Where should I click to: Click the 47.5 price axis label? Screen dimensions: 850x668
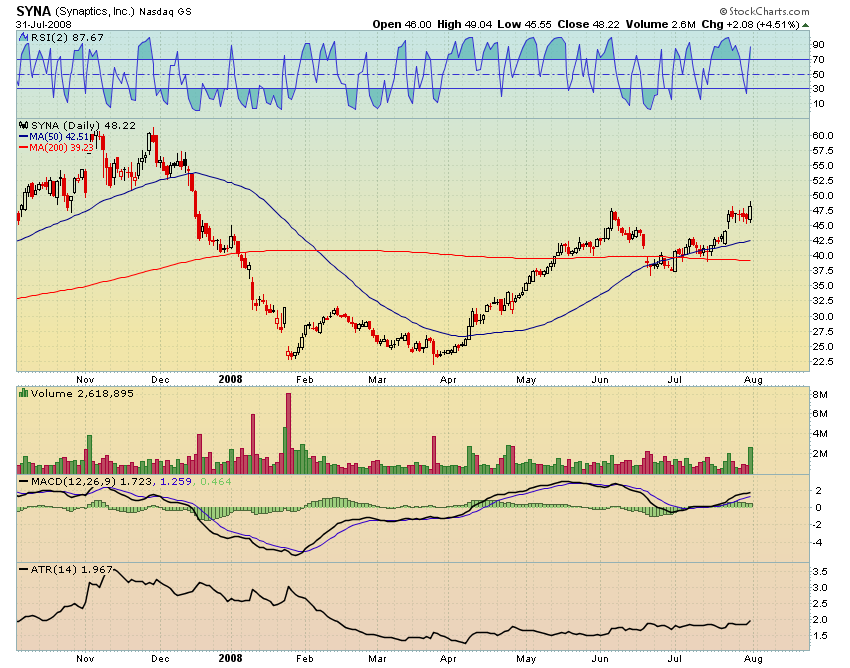click(822, 210)
